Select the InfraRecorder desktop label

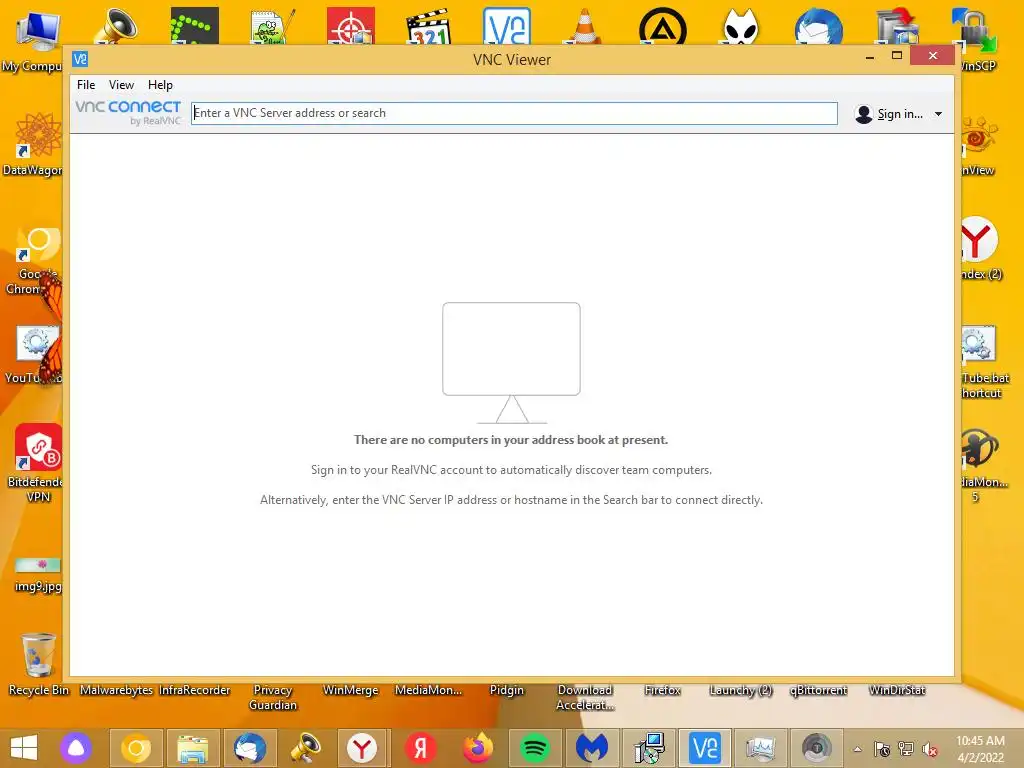coord(195,690)
